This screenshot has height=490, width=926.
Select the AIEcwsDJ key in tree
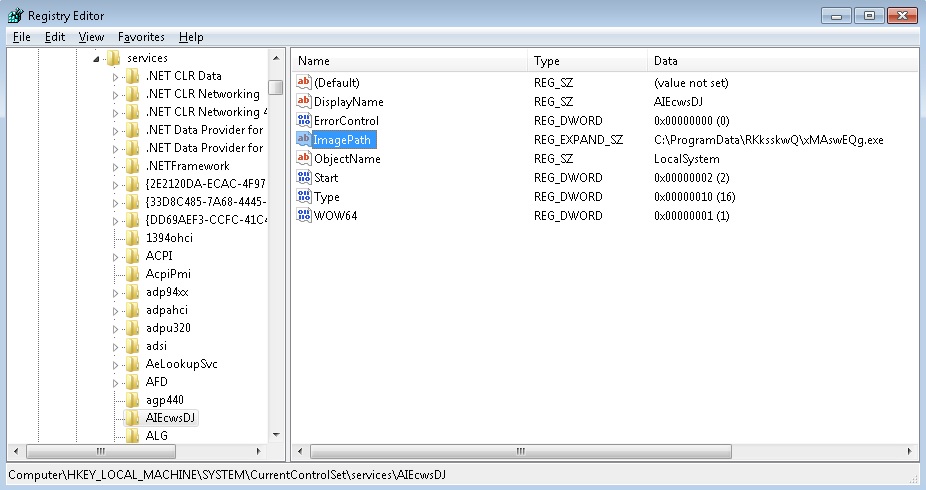tap(170, 418)
